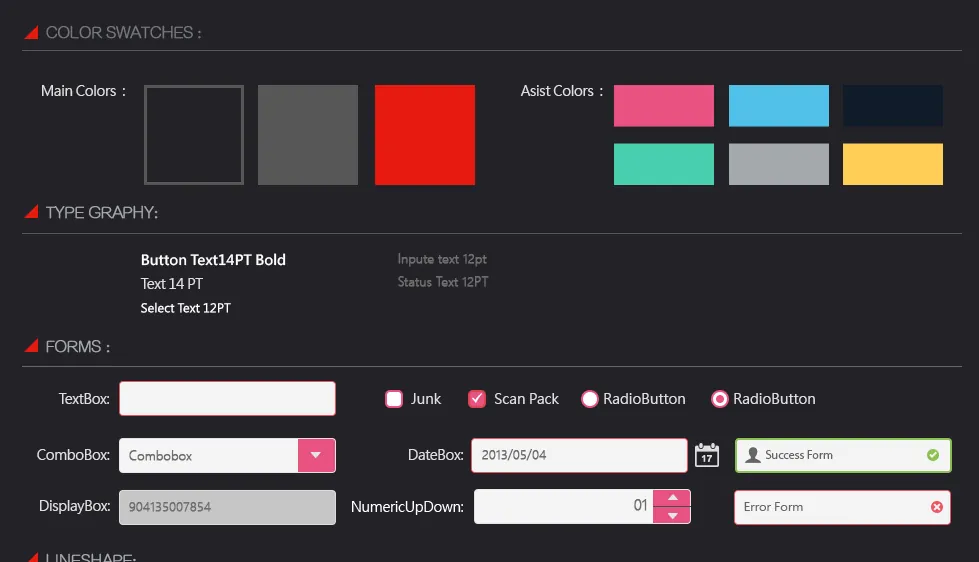Viewport: 979px width, 562px height.
Task: Click inside the Success Form field
Action: [x=843, y=455]
